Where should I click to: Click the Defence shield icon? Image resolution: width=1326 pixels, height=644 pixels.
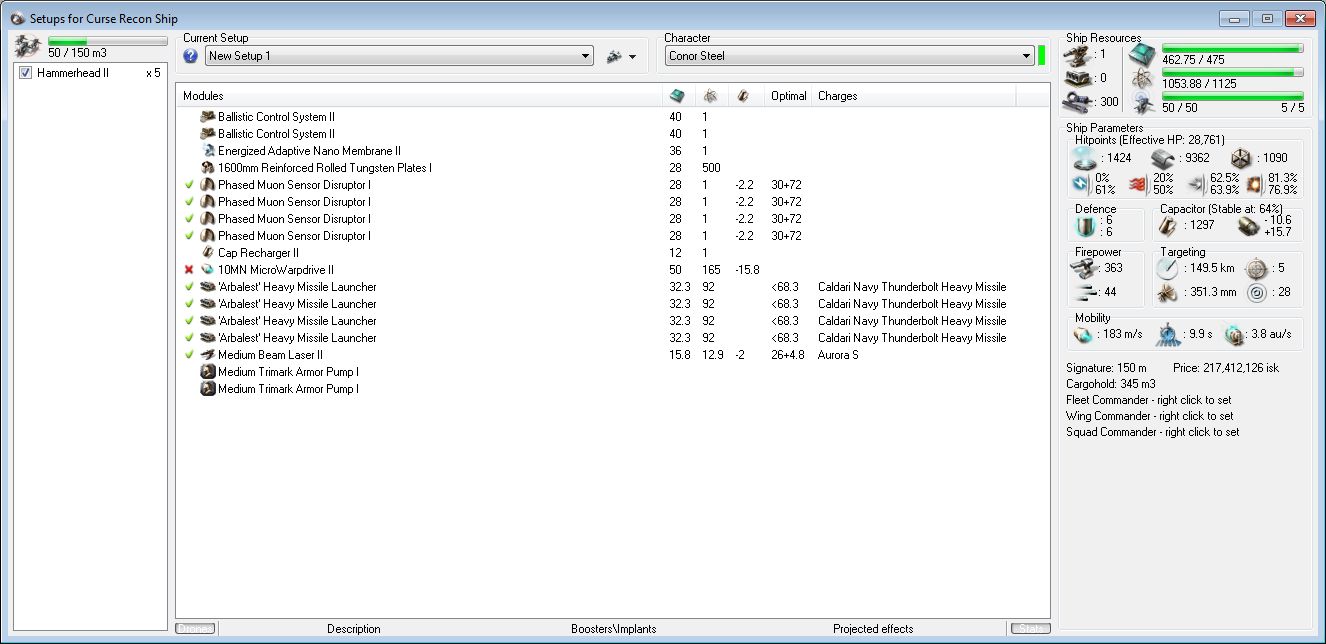tap(1085, 226)
